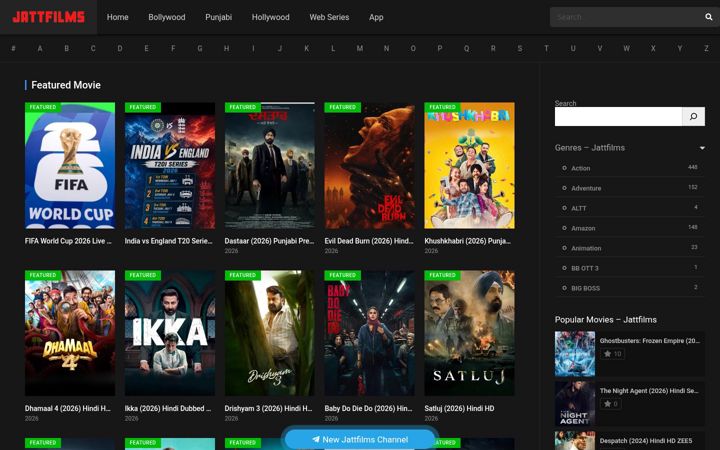
Task: Open the Dhamaal 4 poster
Action: [x=70, y=333]
